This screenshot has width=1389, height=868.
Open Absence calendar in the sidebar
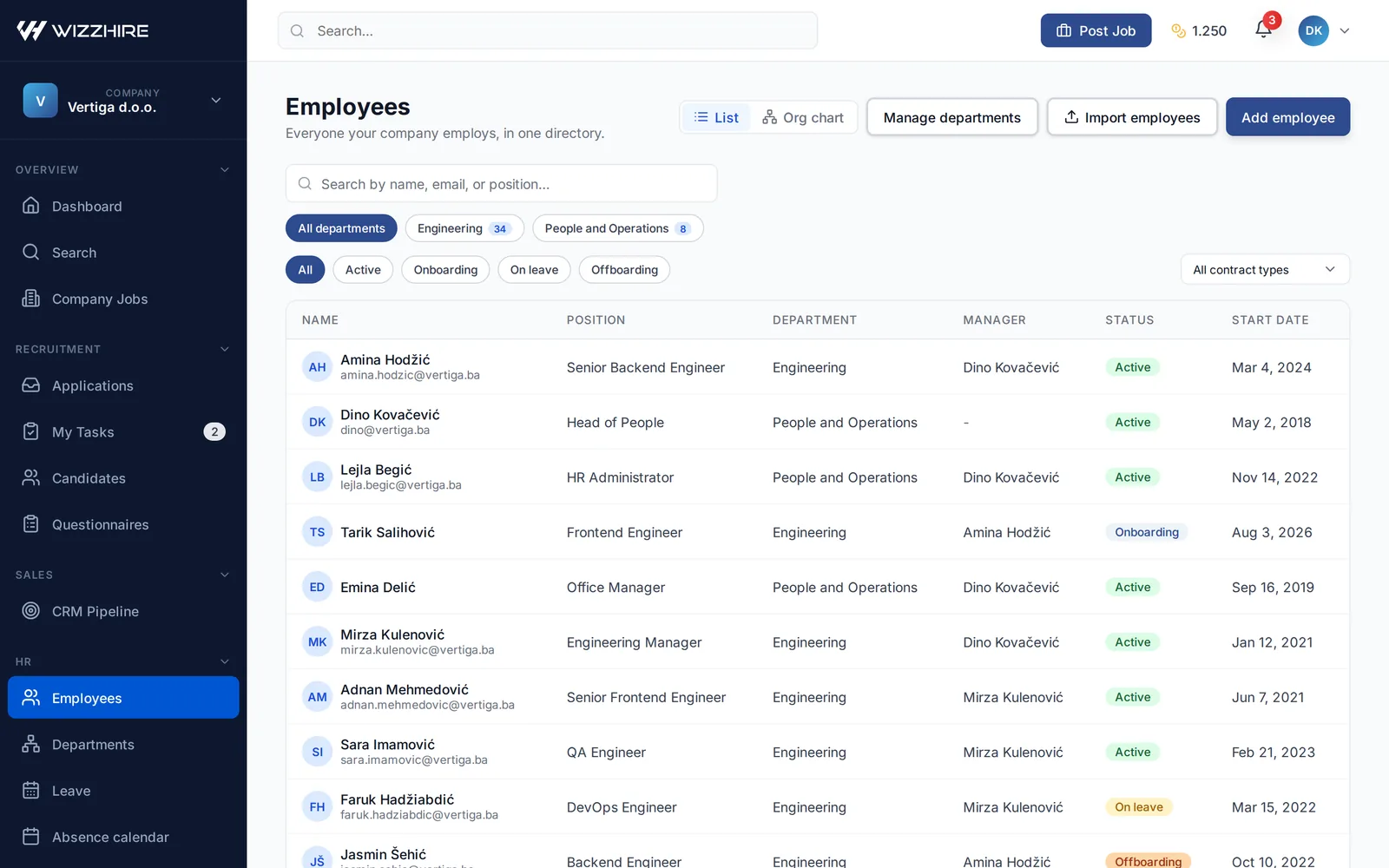(123, 837)
